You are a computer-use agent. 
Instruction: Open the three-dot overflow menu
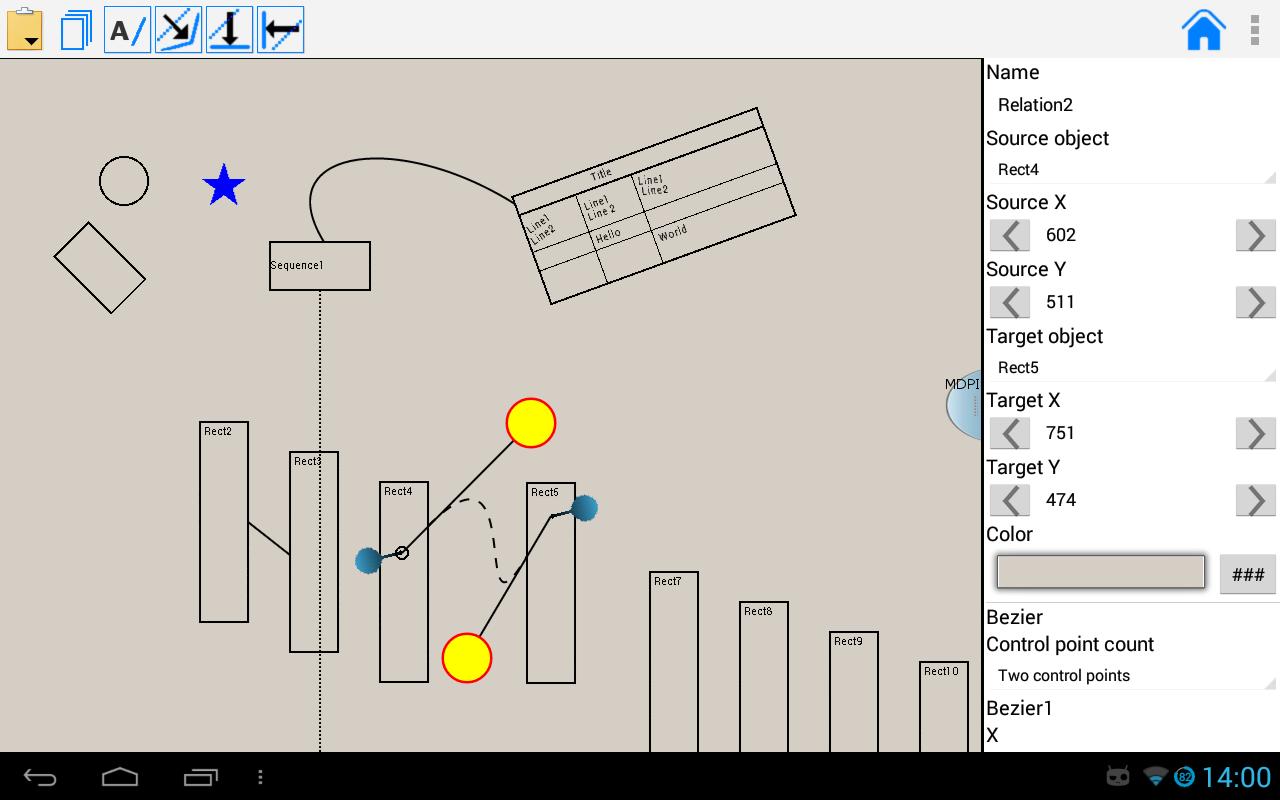1255,29
